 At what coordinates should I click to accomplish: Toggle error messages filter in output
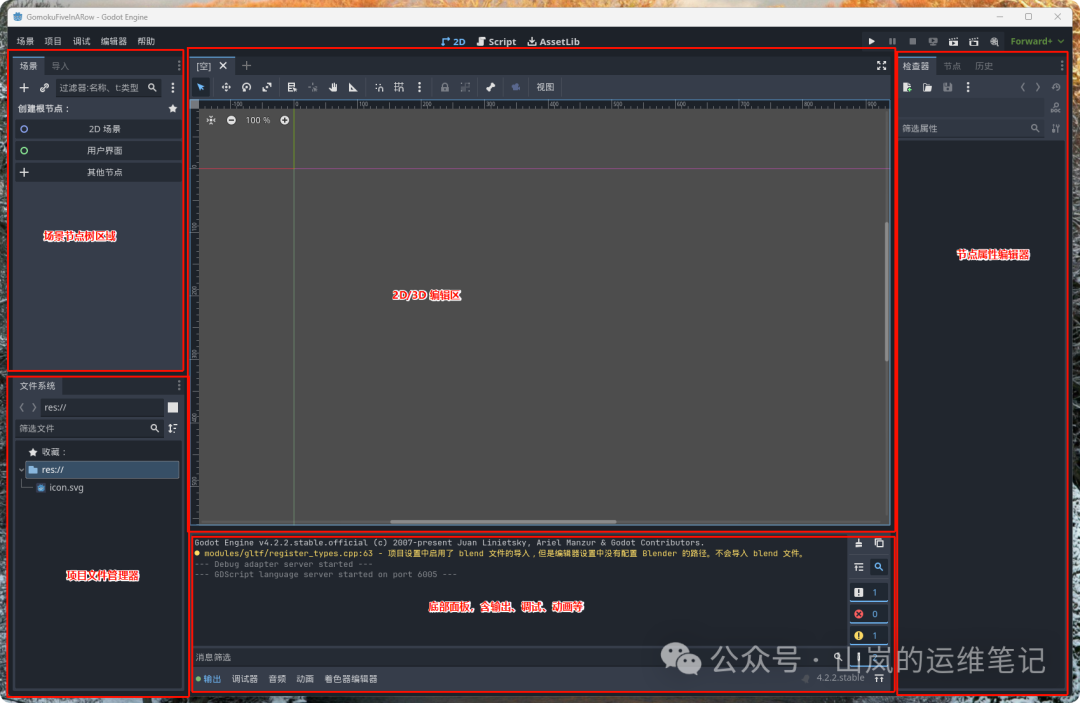click(867, 614)
